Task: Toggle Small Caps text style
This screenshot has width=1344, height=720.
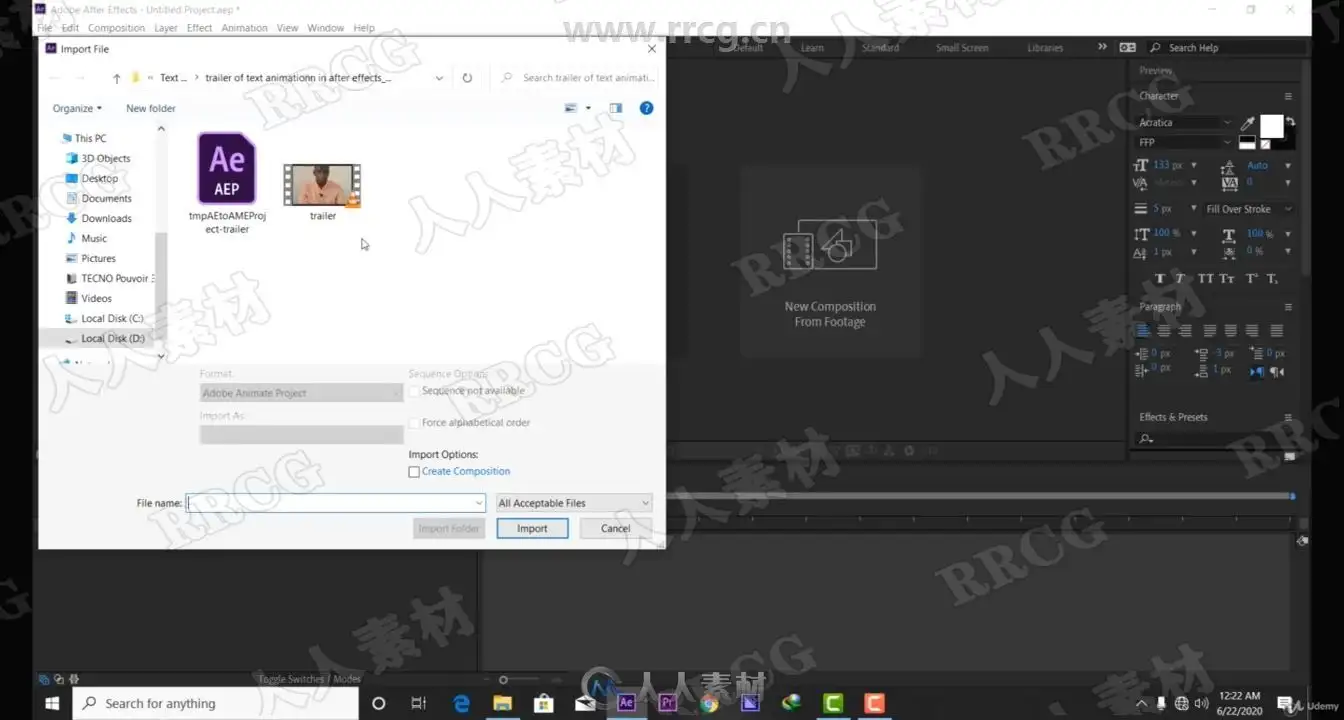Action: pos(1227,278)
